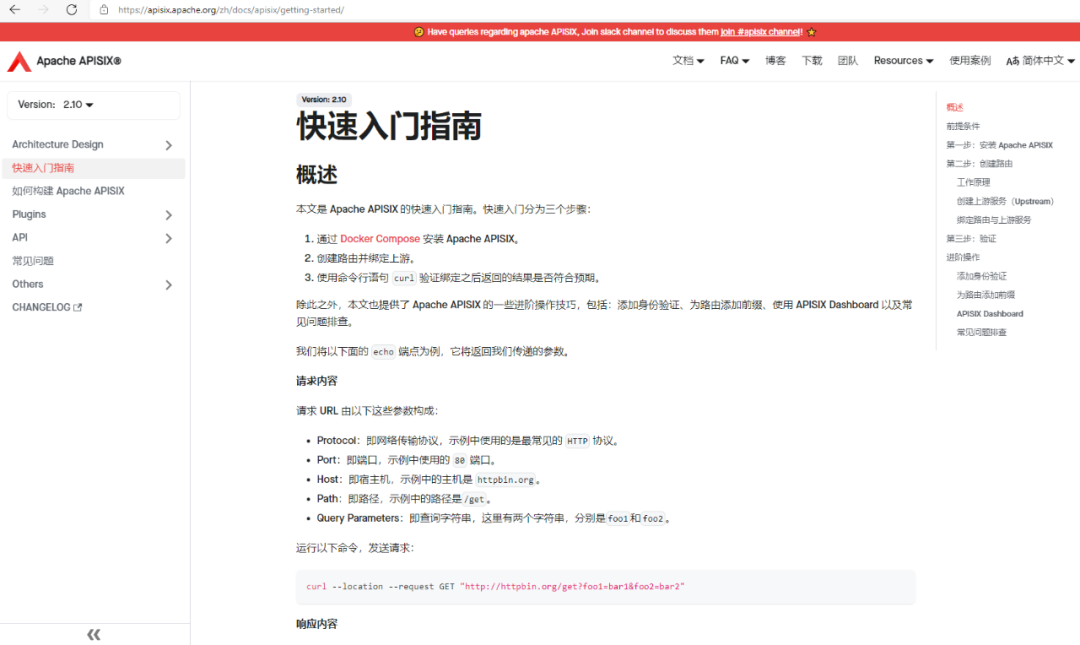Open the Docker Compose link
The height and width of the screenshot is (645, 1080).
tap(380, 239)
